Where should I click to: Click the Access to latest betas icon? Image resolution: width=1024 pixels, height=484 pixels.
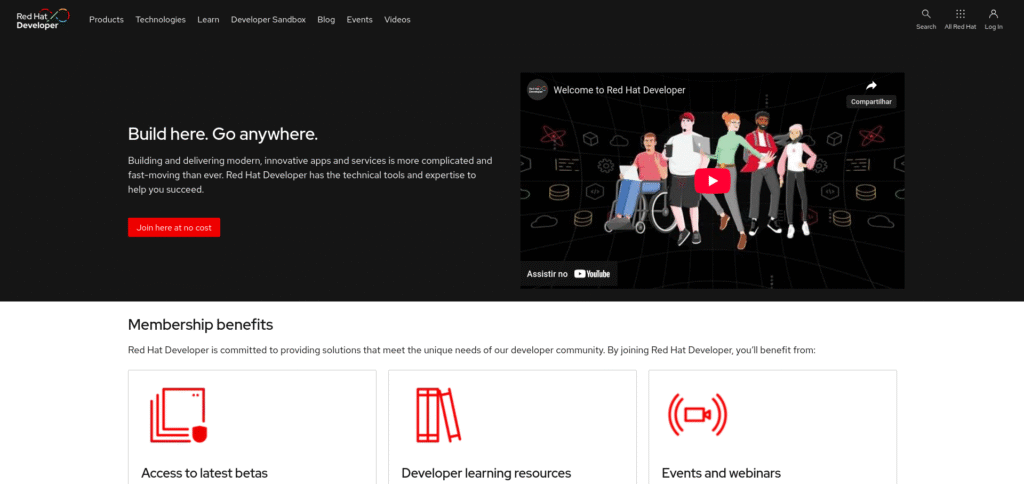click(179, 415)
